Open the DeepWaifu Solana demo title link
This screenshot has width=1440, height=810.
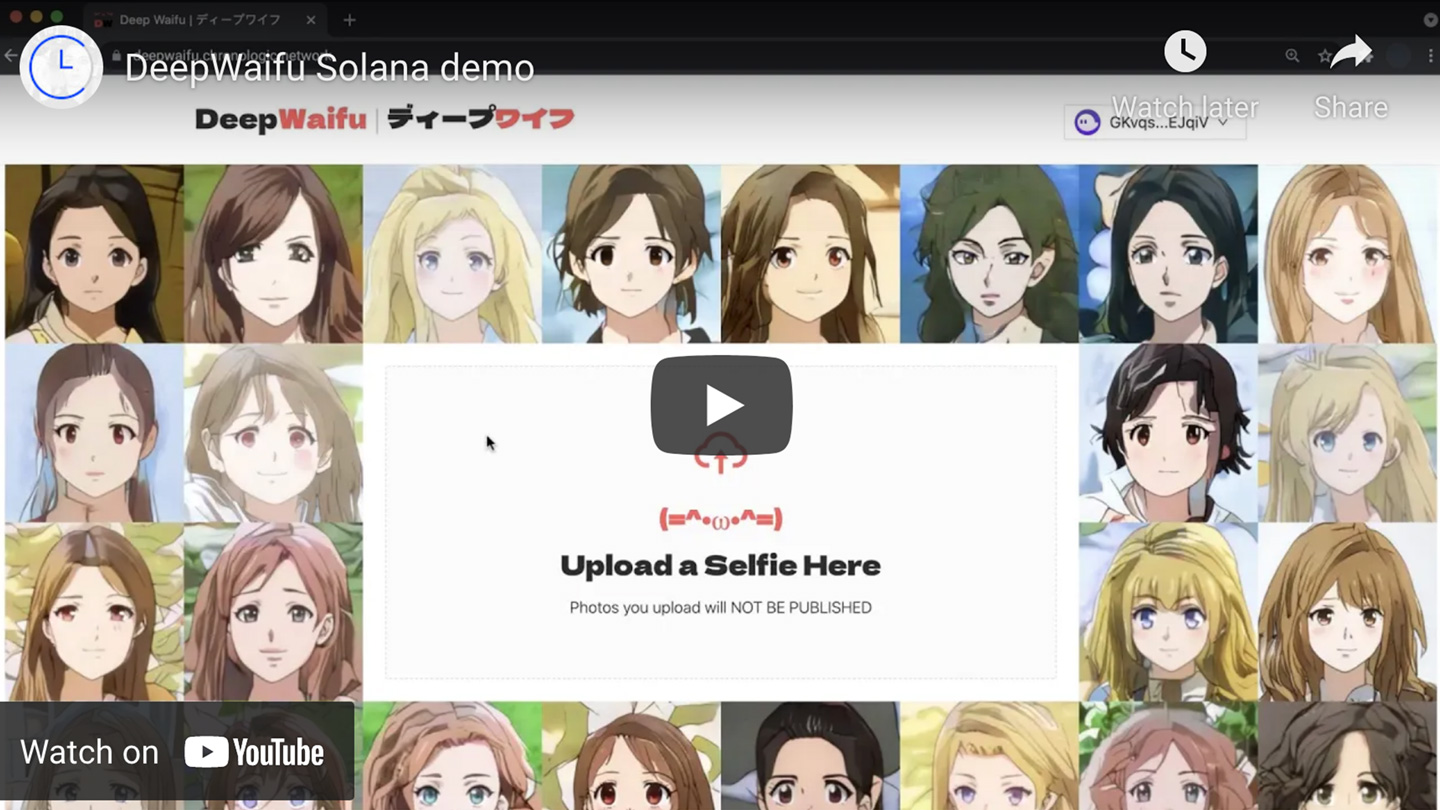coord(329,68)
